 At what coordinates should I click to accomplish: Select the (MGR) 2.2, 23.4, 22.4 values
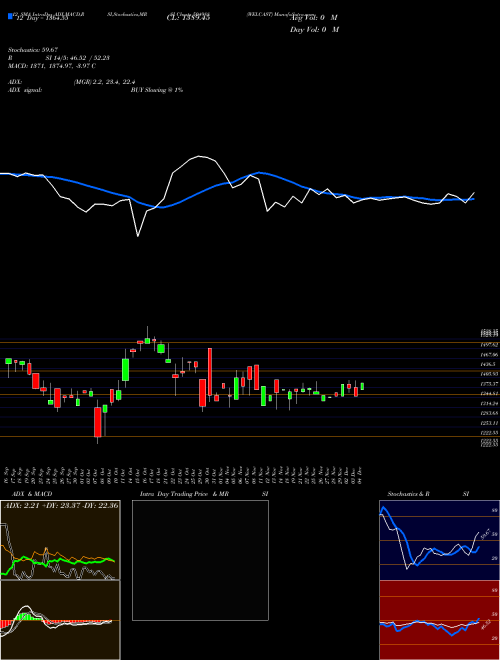pos(104,82)
